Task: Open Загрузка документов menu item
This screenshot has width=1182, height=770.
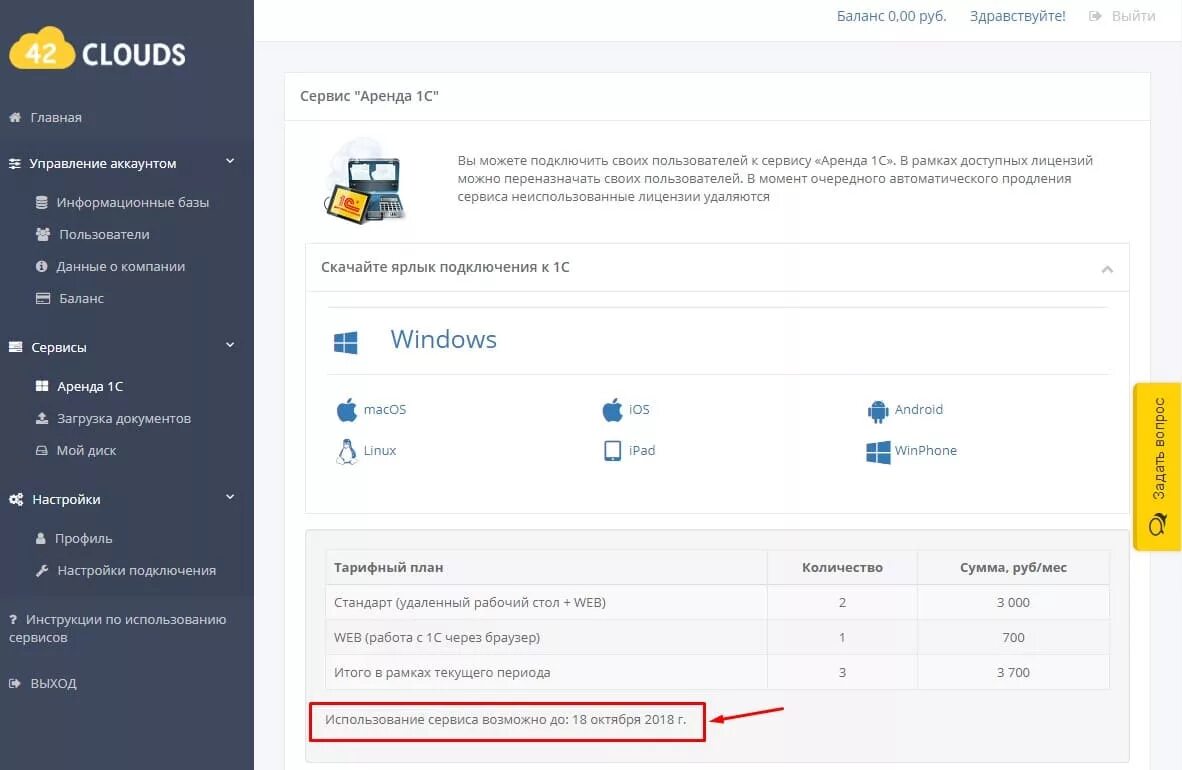Action: click(x=124, y=418)
